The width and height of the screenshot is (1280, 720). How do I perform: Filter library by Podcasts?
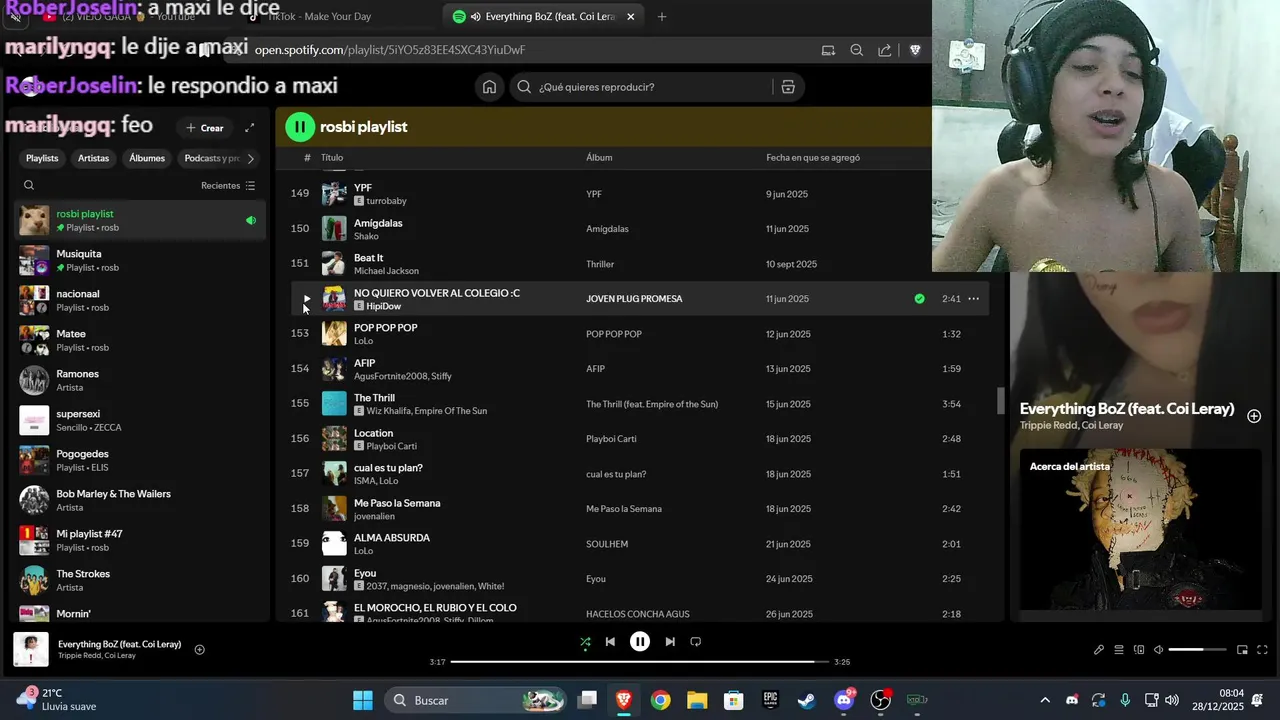tap(211, 158)
